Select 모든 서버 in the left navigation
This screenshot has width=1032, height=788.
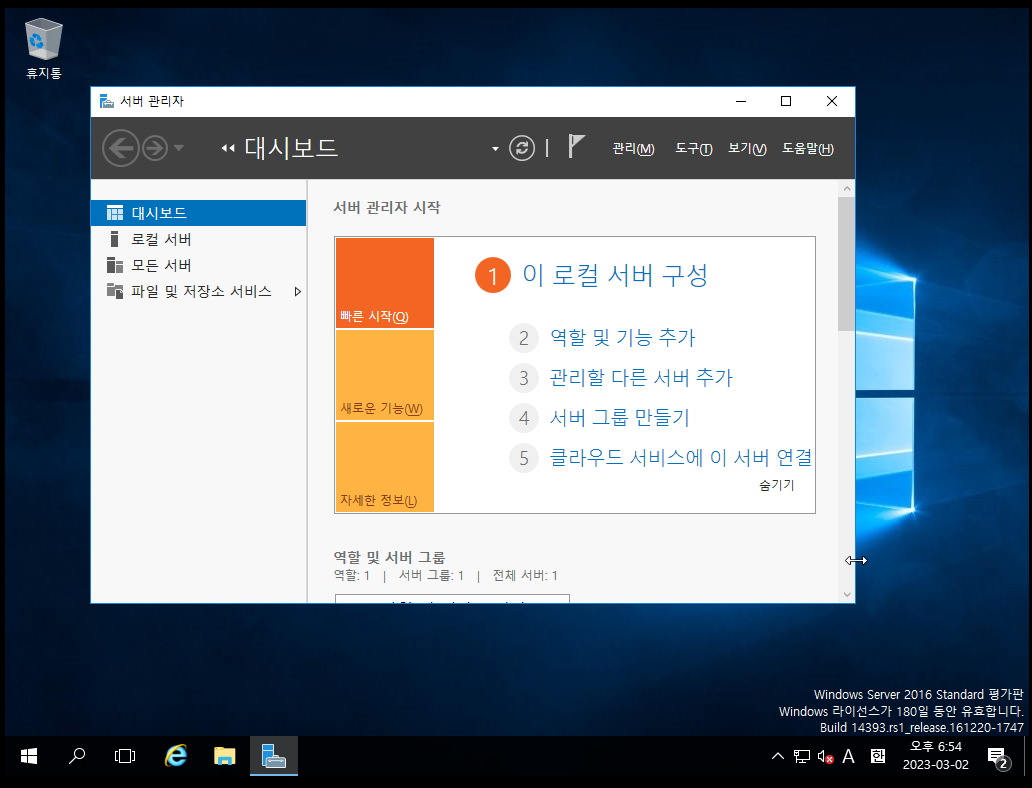199,265
